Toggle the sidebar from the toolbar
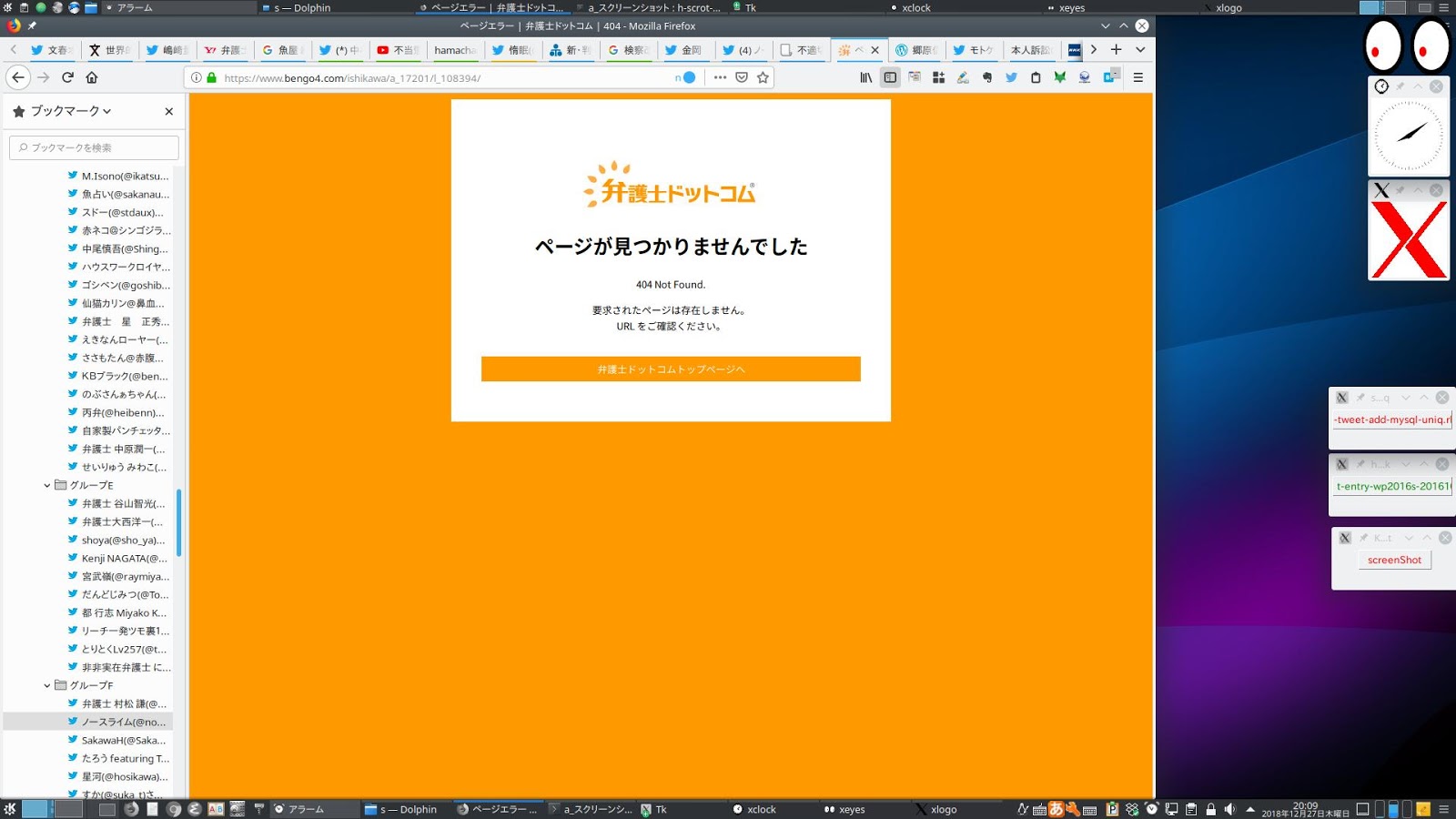The width and height of the screenshot is (1456, 819). (890, 77)
